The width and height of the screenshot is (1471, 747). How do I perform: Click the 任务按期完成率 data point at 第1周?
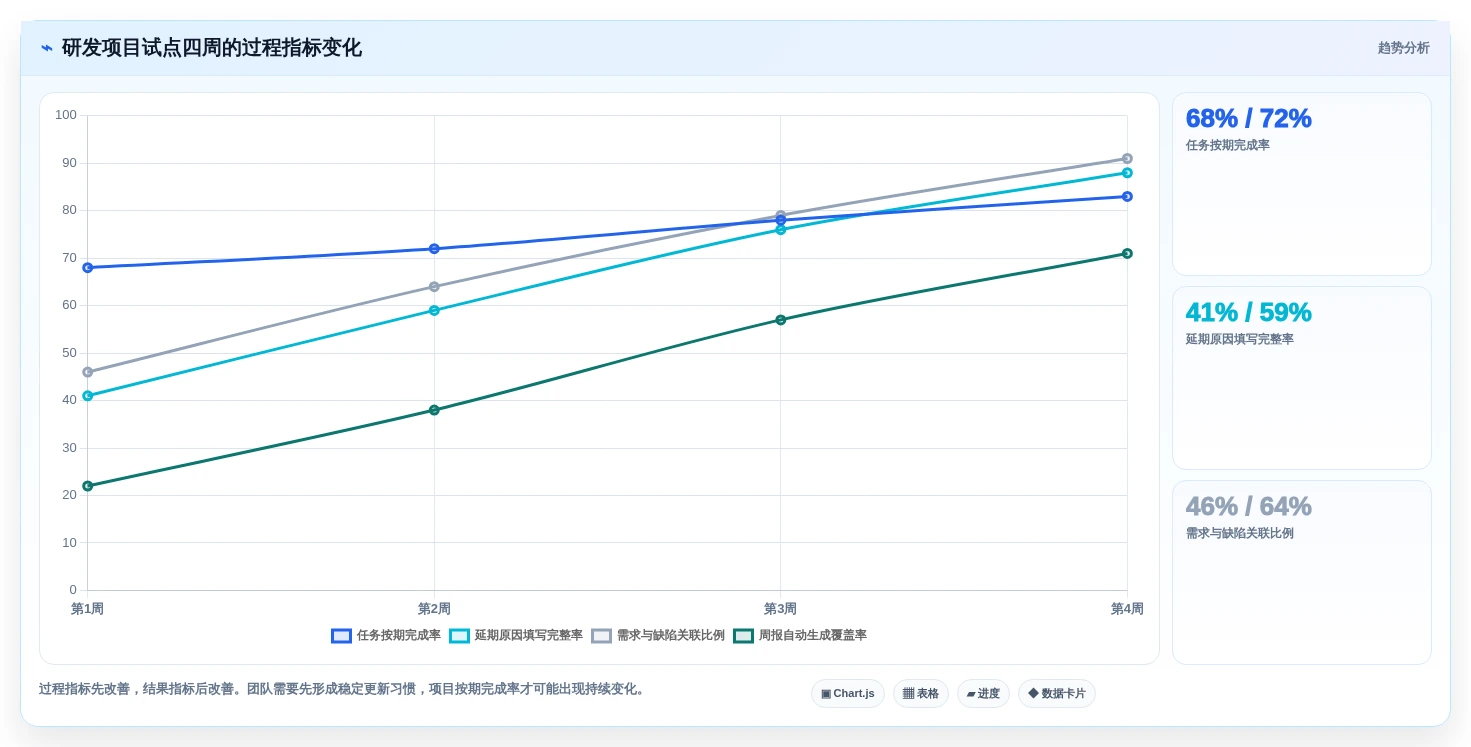click(x=88, y=267)
